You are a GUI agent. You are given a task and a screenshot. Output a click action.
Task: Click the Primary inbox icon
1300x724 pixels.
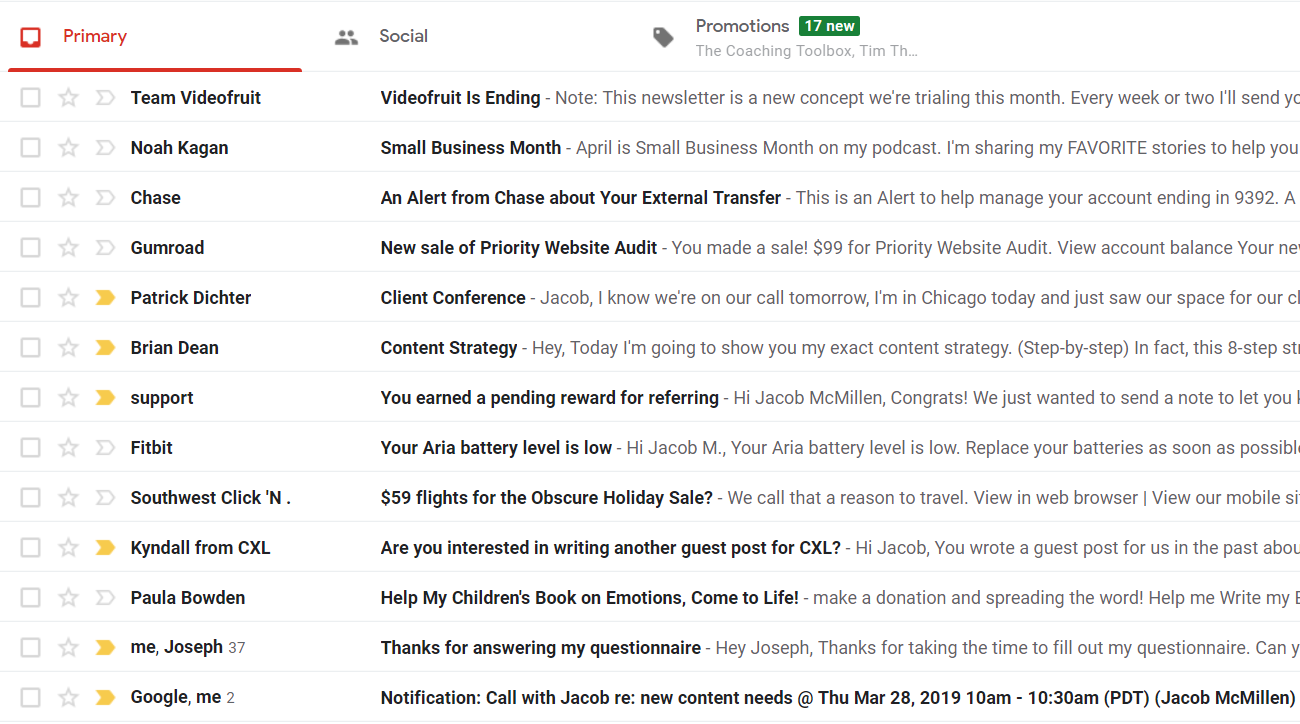[31, 37]
